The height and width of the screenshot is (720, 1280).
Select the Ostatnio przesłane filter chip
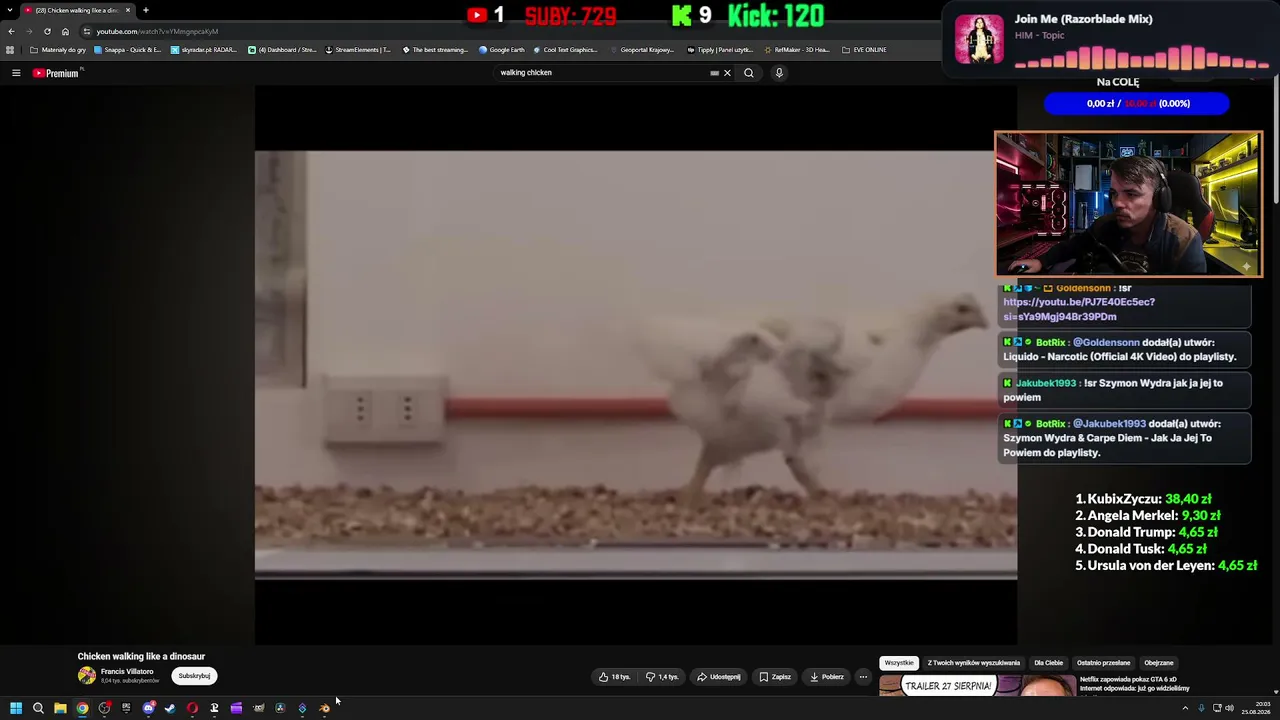coord(1104,663)
